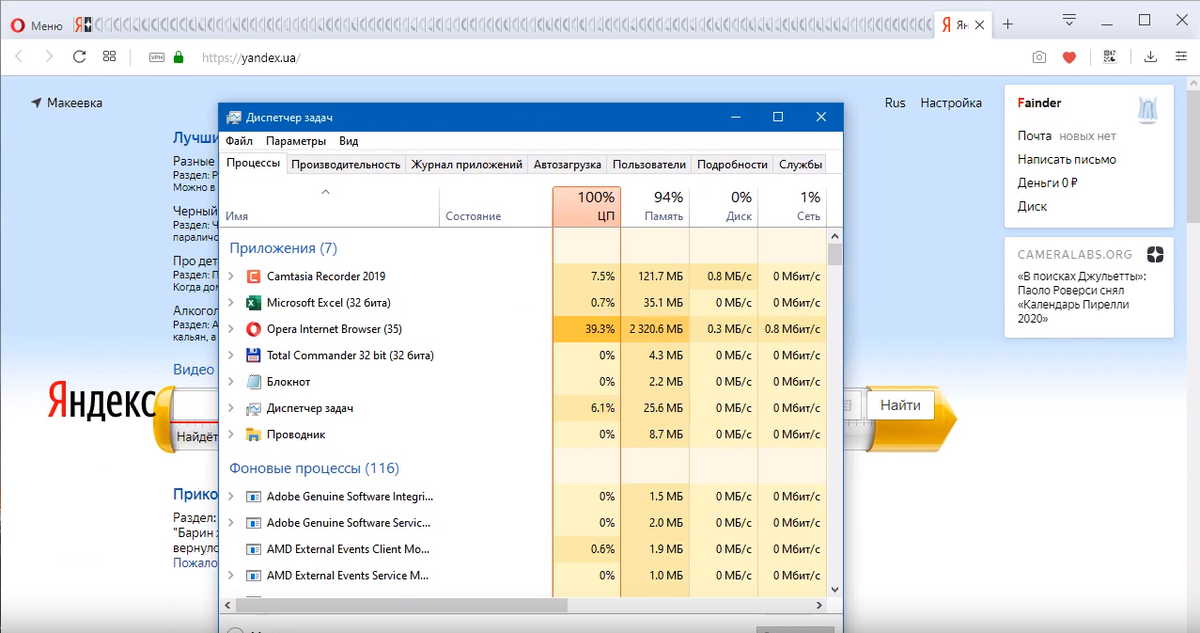The image size is (1200, 633).
Task: Select Microsoft Excel icon in list
Action: [x=253, y=302]
